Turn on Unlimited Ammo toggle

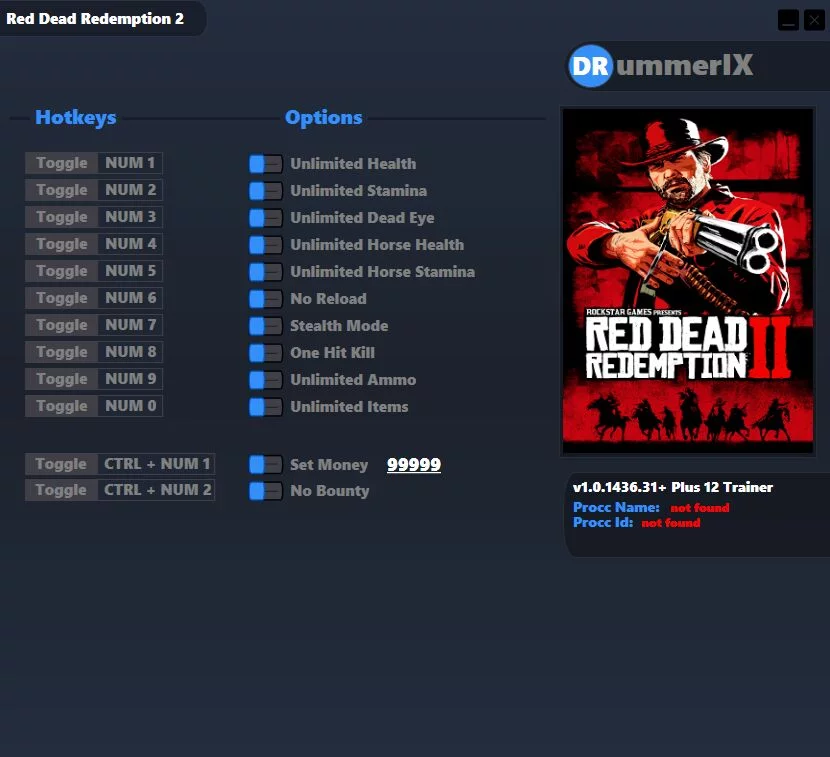(266, 380)
